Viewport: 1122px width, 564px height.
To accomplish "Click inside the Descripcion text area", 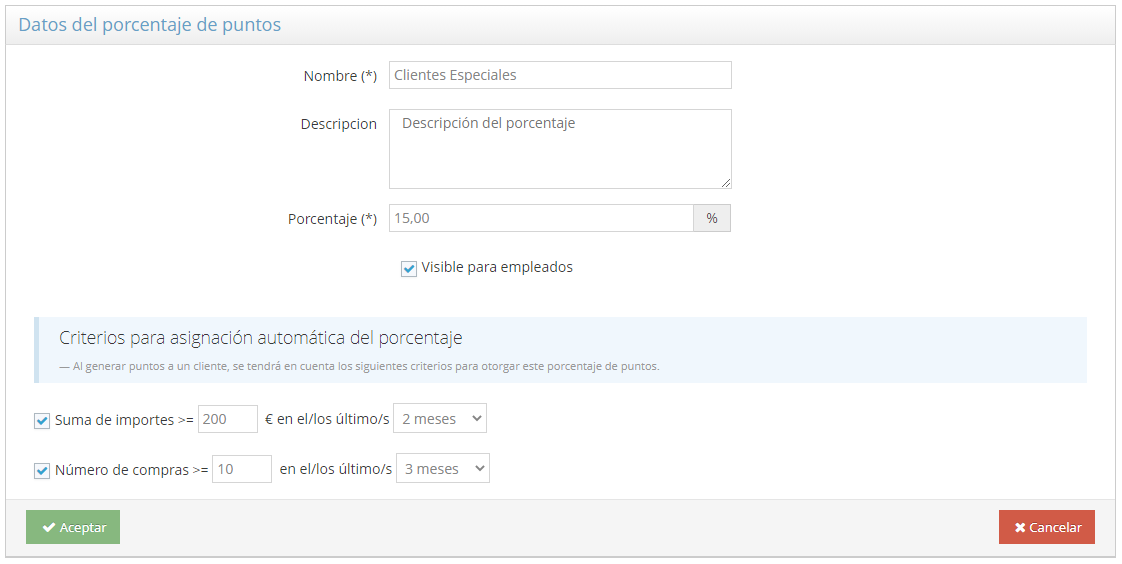I will pos(560,149).
